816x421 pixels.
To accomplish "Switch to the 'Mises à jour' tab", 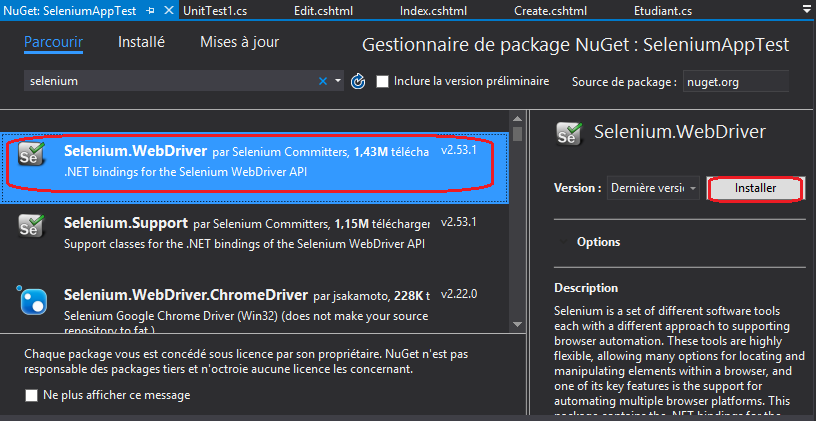I will [x=239, y=42].
